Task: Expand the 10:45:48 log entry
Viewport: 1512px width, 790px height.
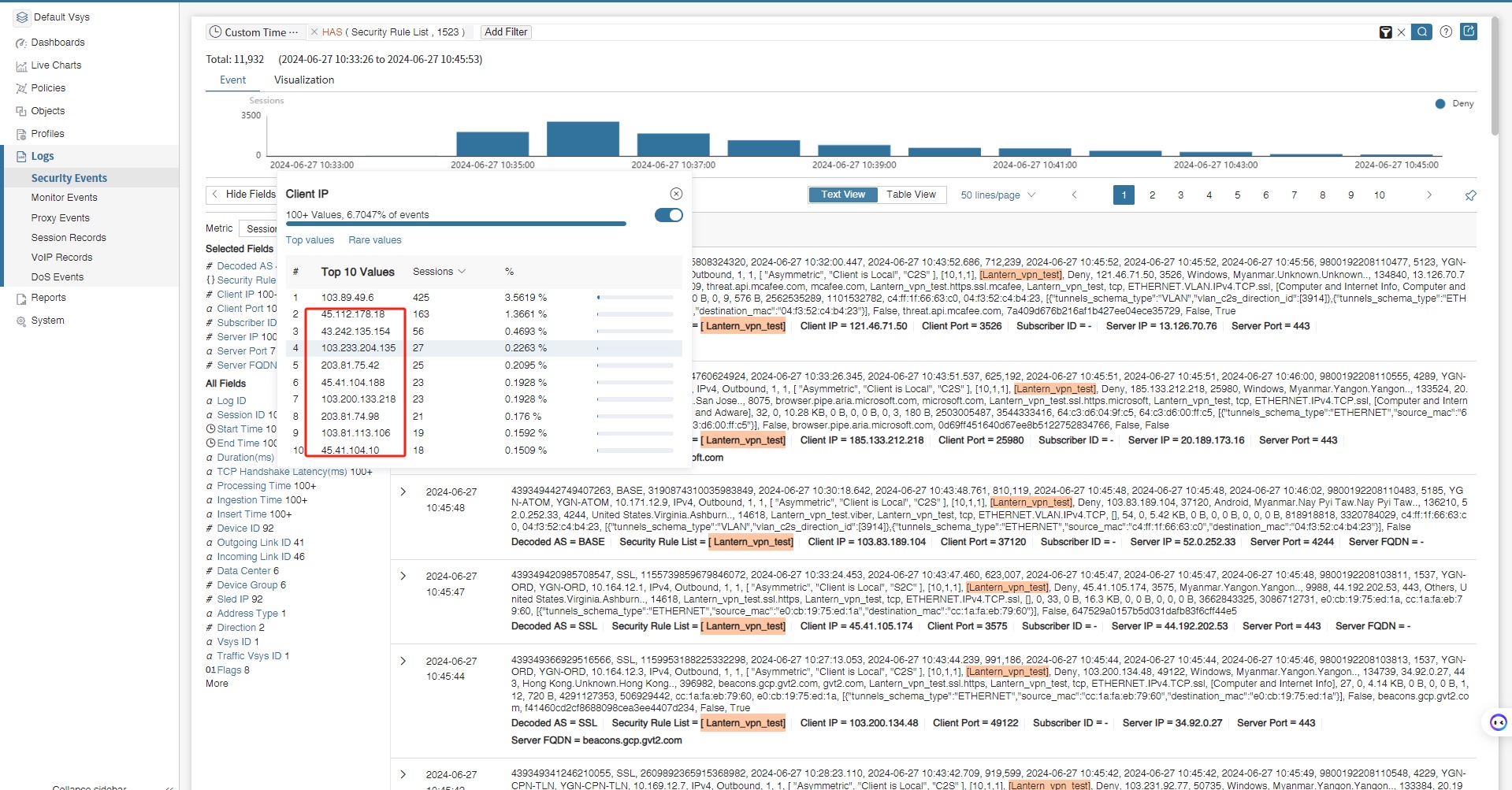Action: (x=403, y=492)
